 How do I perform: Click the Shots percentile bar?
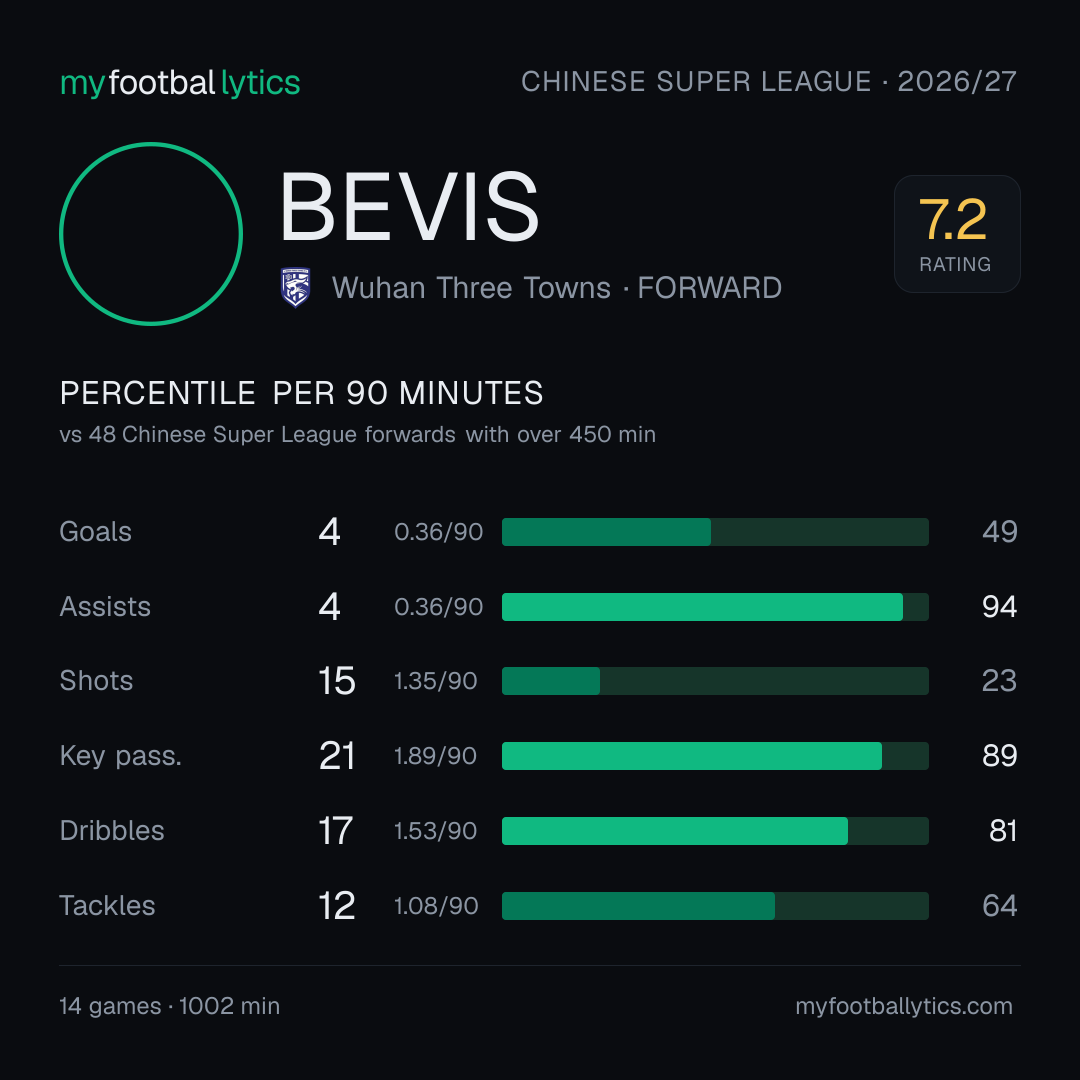(x=715, y=681)
